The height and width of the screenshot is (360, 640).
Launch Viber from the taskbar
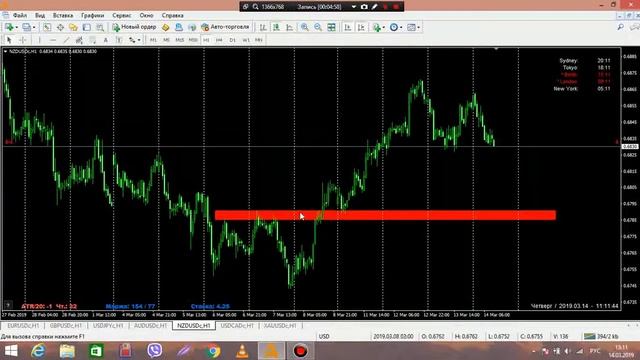[x=155, y=351]
